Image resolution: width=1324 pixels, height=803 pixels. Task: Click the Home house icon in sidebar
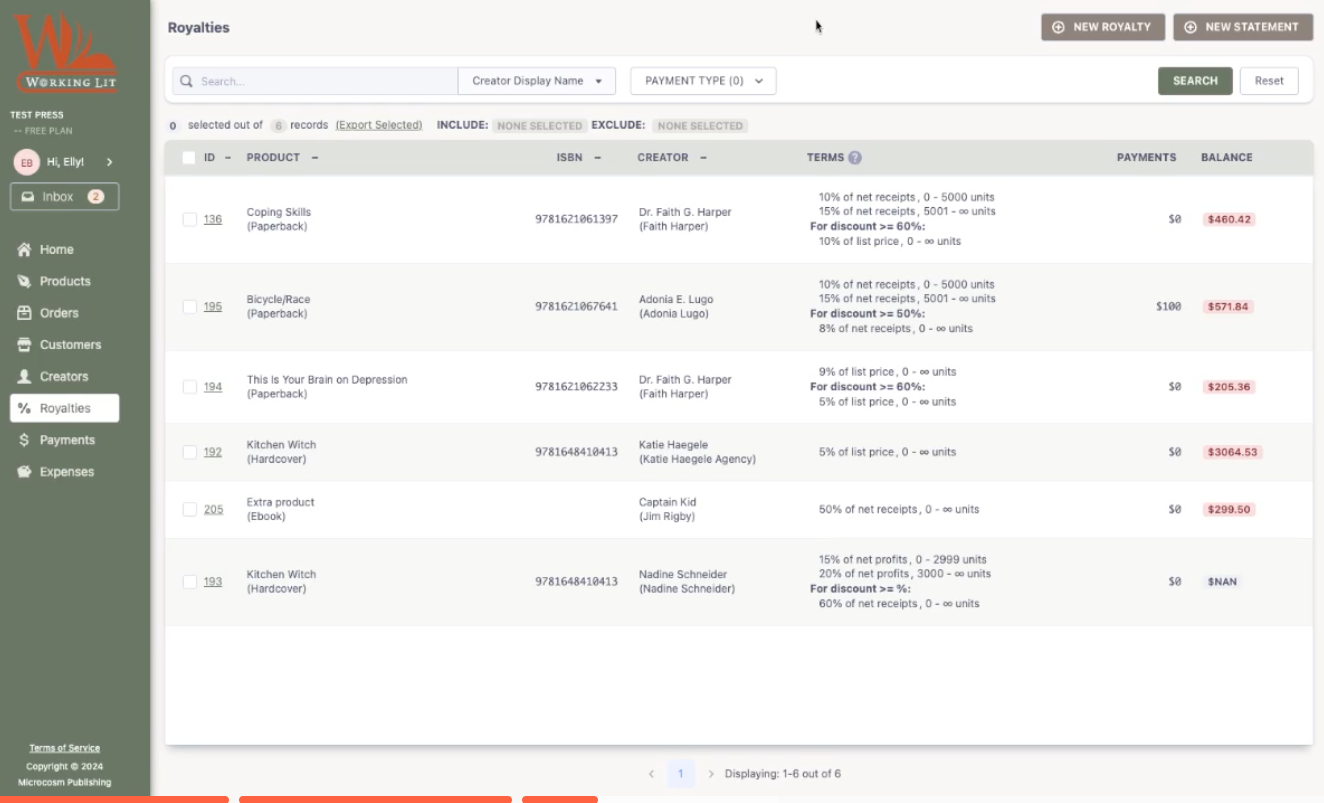24,250
